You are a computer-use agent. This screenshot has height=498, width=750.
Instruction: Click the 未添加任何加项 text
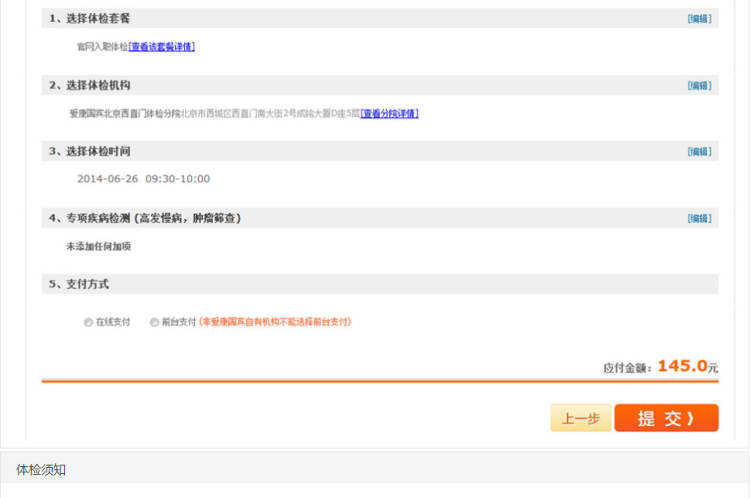[98, 246]
